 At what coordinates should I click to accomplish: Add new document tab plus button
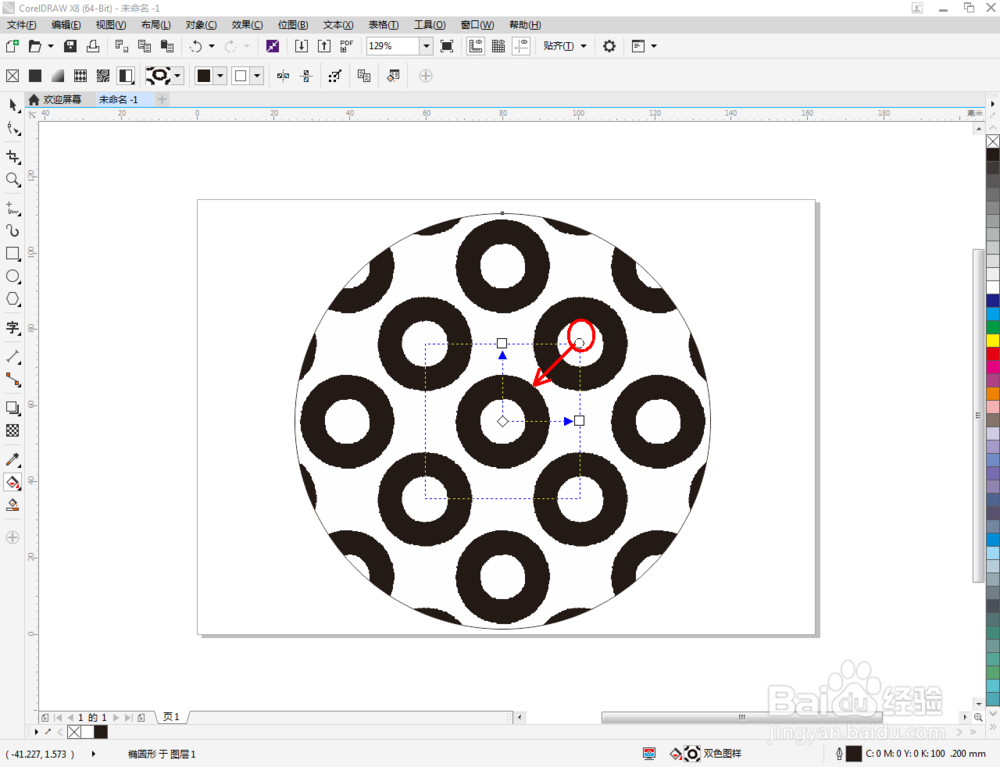(x=162, y=99)
